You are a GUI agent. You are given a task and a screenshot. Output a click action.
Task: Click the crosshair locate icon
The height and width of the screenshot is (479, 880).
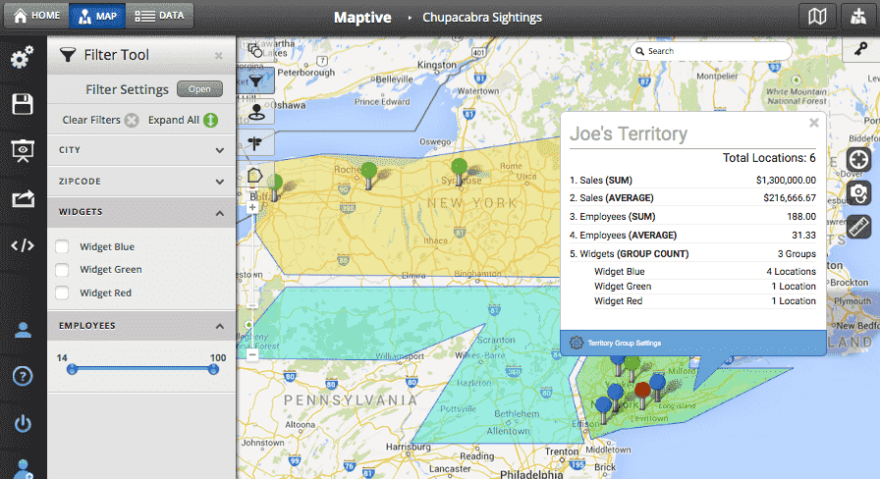click(859, 159)
